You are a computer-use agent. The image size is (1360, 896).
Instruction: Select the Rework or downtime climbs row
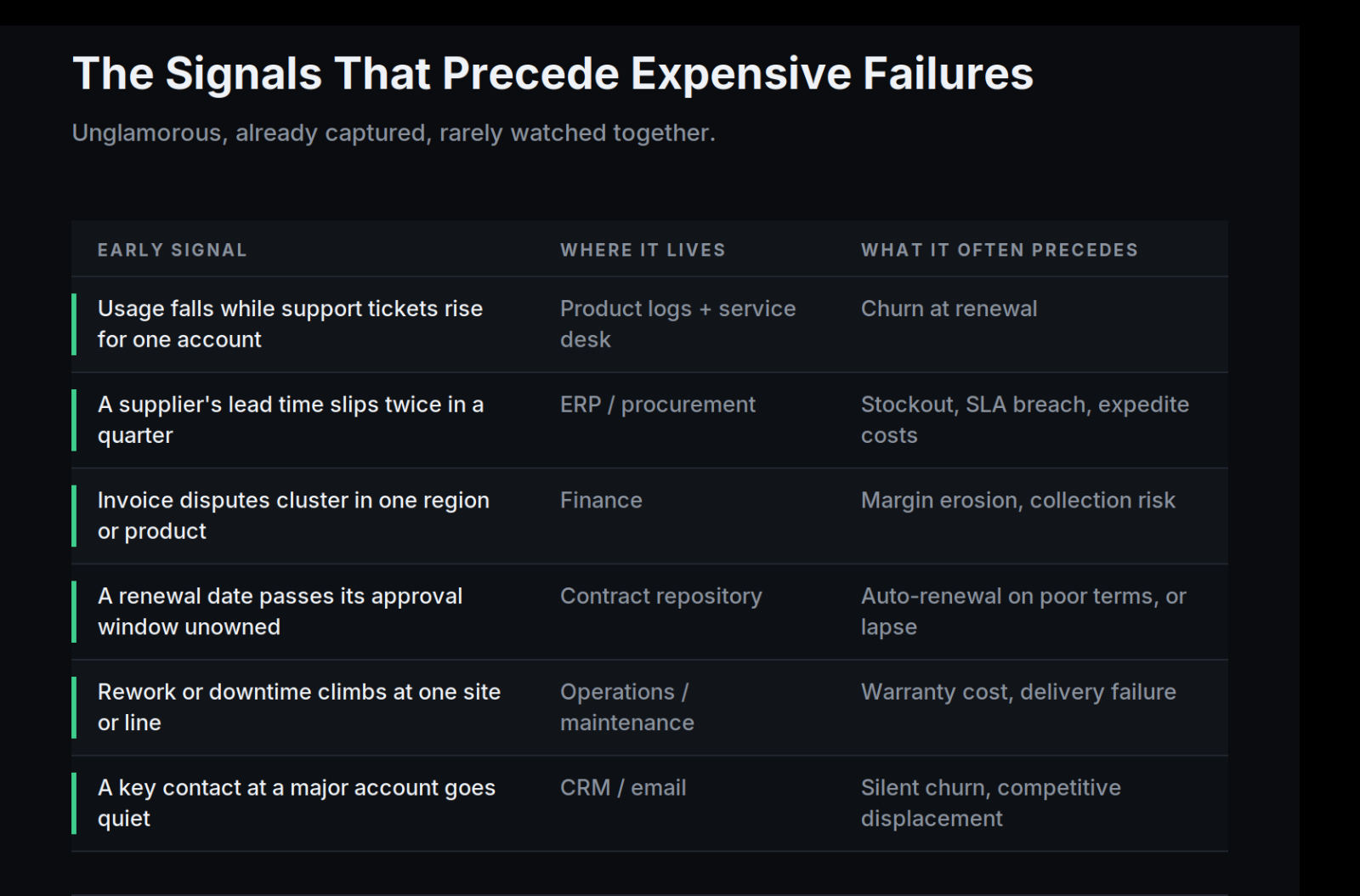click(x=649, y=707)
